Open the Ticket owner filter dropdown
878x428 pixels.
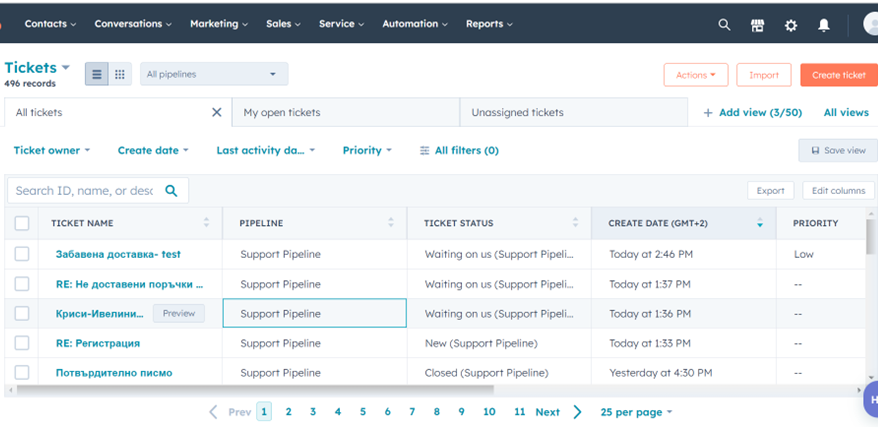pyautogui.click(x=52, y=151)
